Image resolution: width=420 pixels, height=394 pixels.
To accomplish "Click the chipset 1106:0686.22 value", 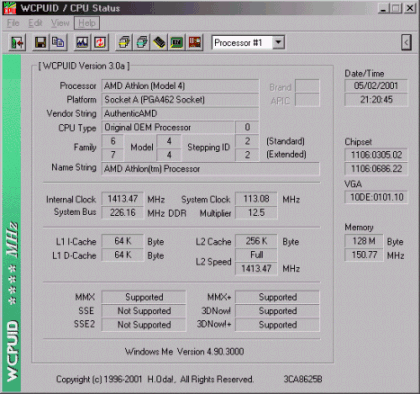I will pos(376,169).
